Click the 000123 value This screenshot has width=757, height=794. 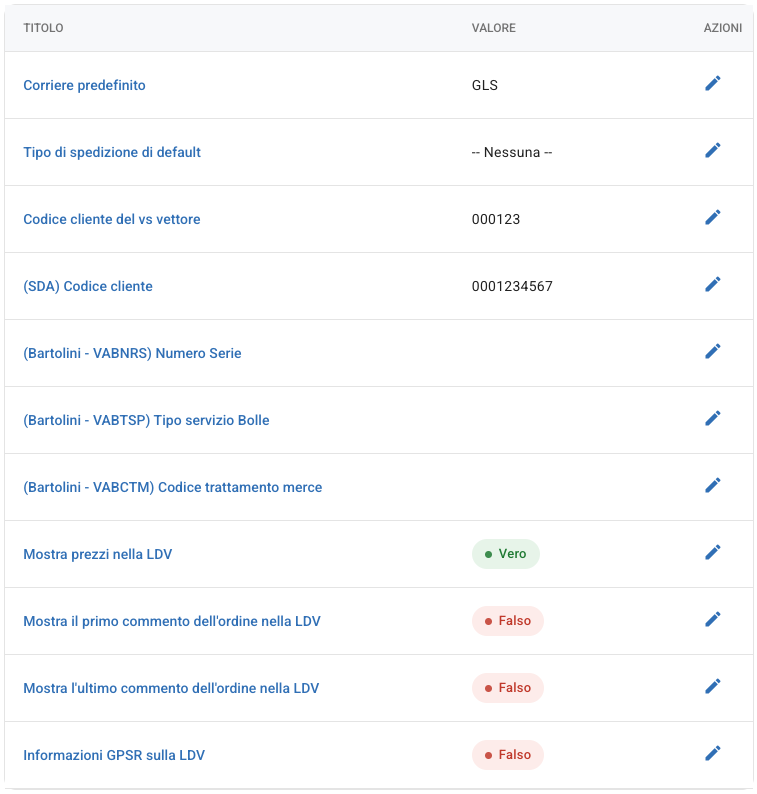click(496, 219)
